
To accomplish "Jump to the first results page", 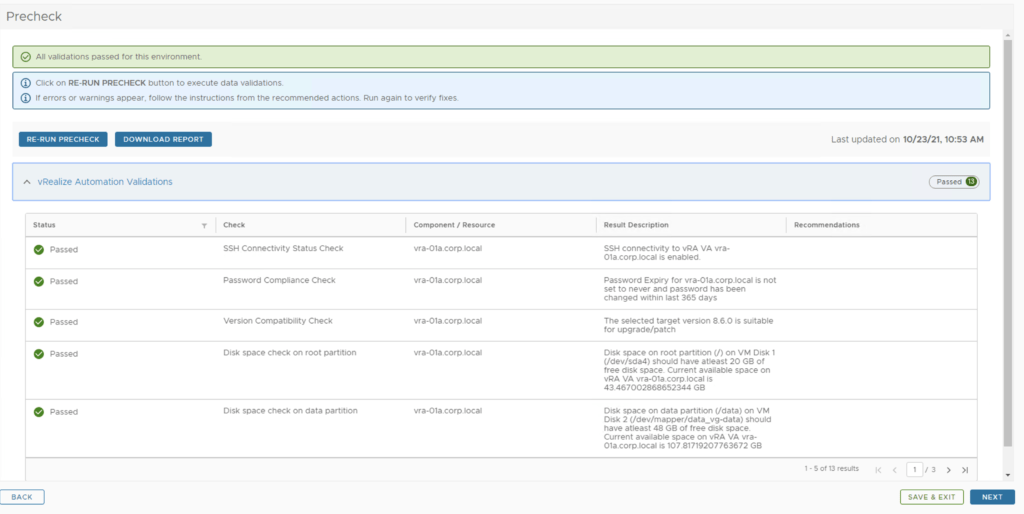I will (878, 469).
